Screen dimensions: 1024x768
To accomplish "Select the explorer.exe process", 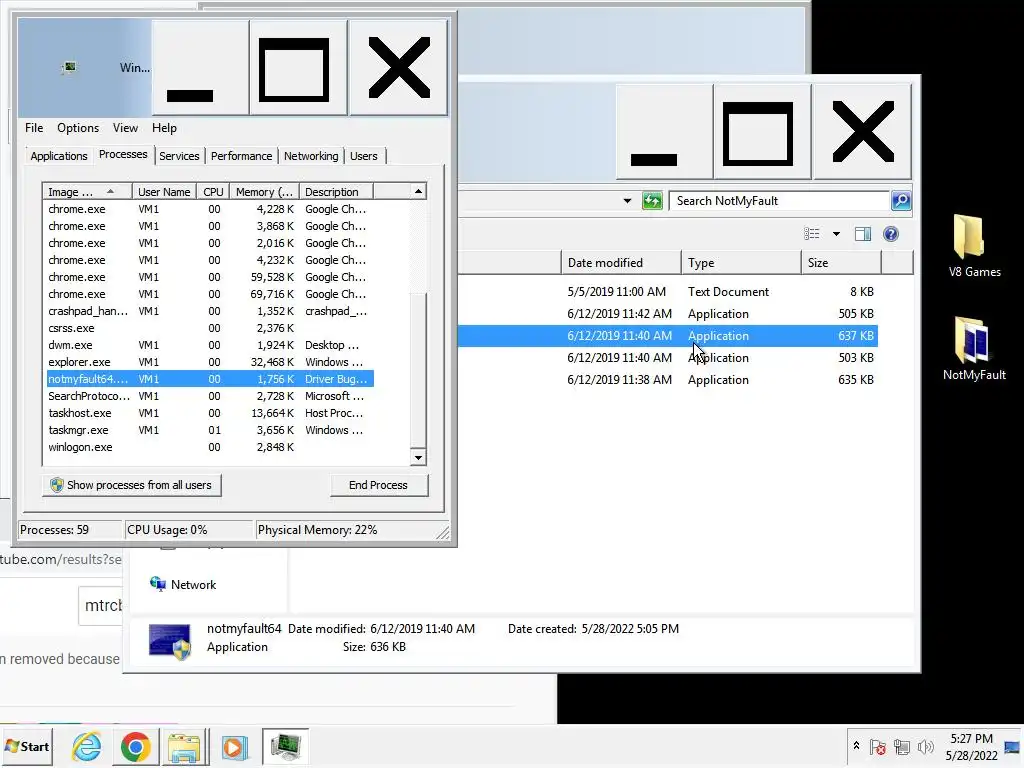I will point(210,362).
